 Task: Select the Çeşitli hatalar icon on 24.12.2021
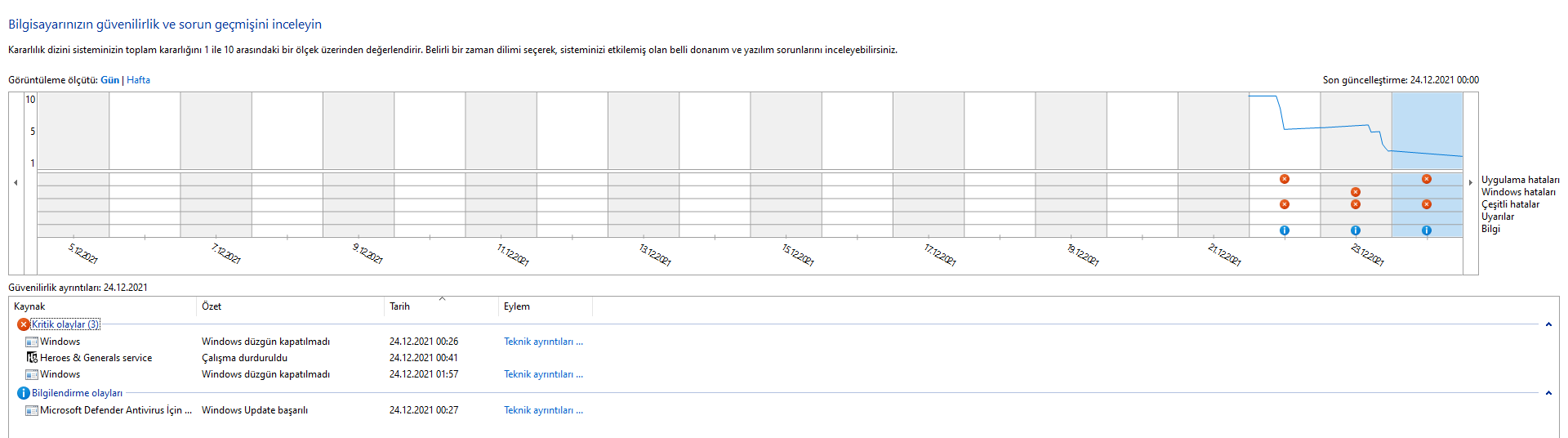[1427, 204]
